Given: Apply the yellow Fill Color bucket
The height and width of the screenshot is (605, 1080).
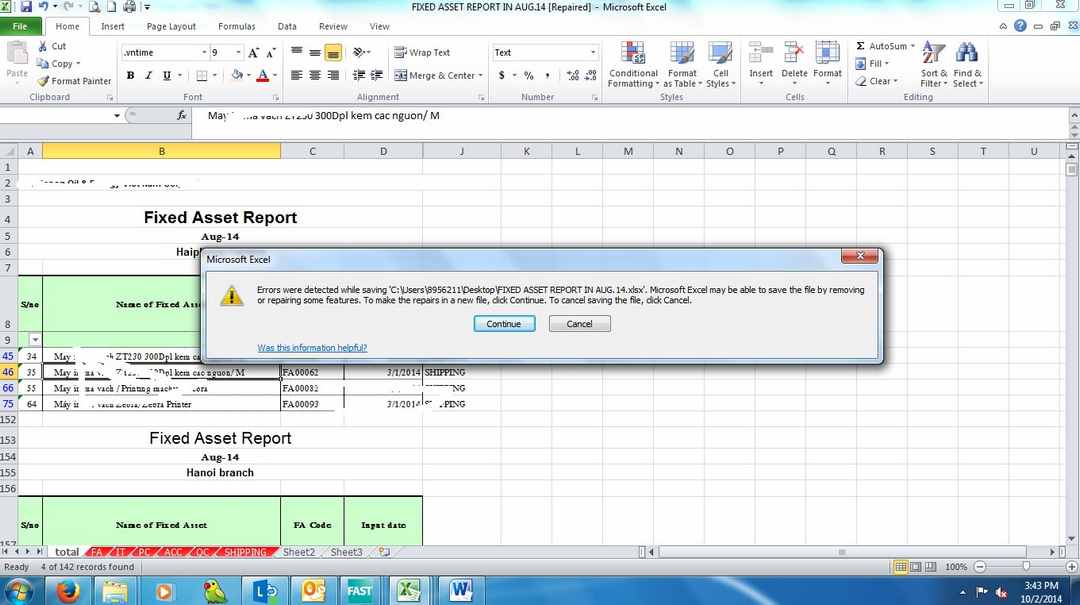Looking at the screenshot, I should point(237,75).
